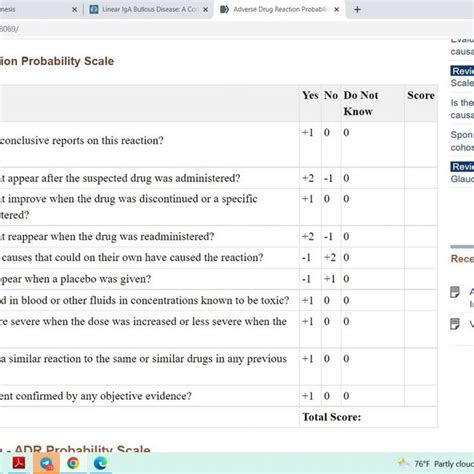Screen dimensions: 474x474
Task: Click the second Review badge in the sidebar
Action: coord(462,166)
